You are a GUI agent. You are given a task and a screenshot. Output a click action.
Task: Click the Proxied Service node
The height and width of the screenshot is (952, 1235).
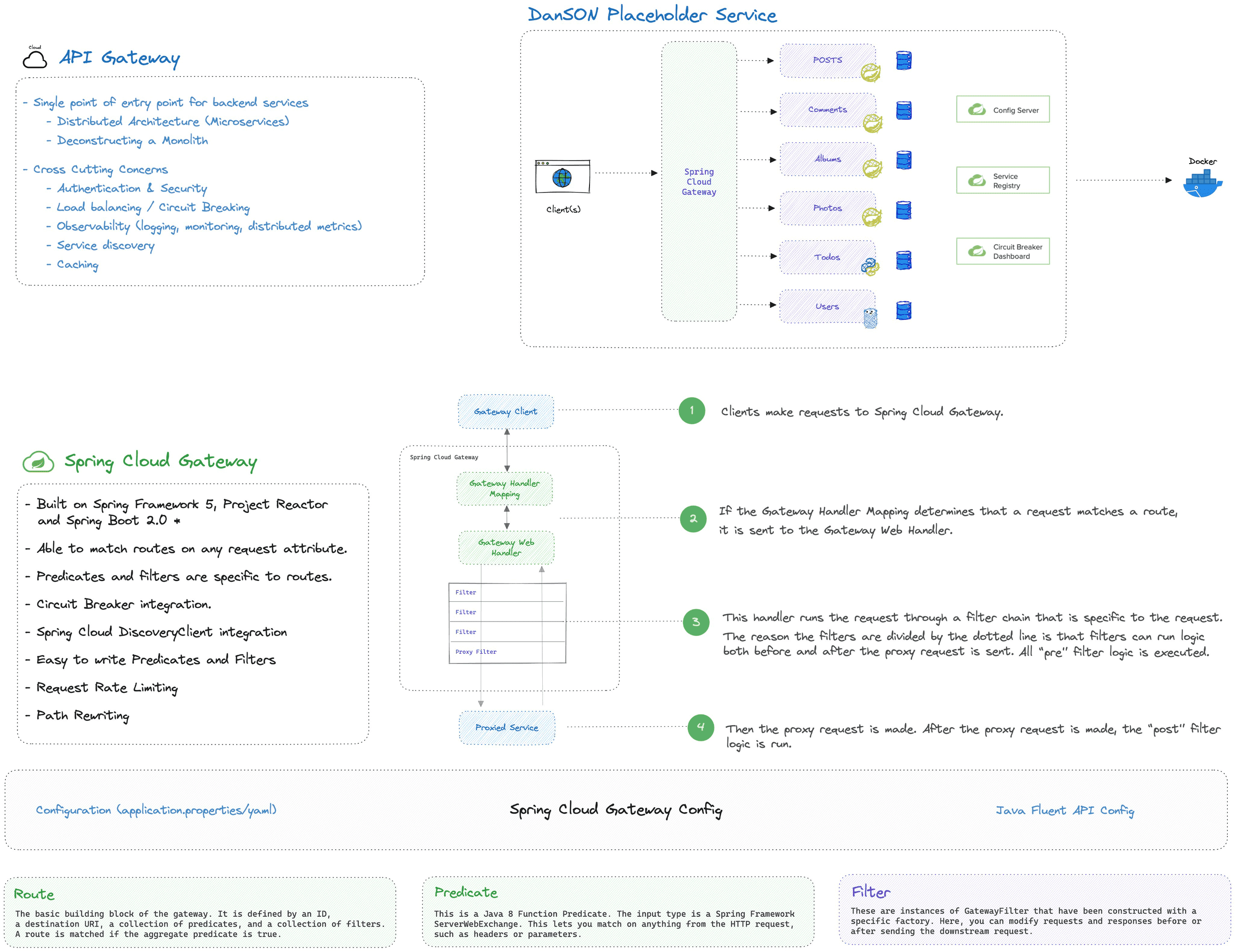click(x=507, y=728)
